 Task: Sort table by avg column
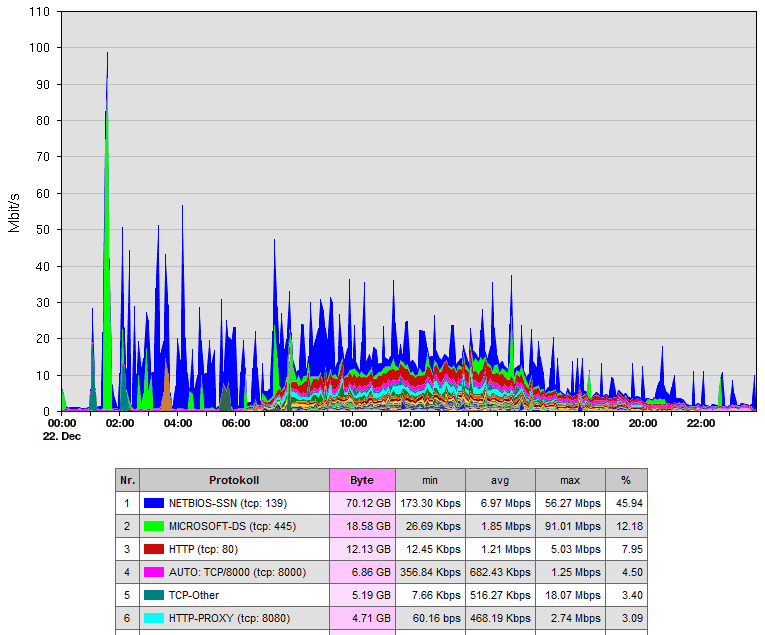[500, 480]
